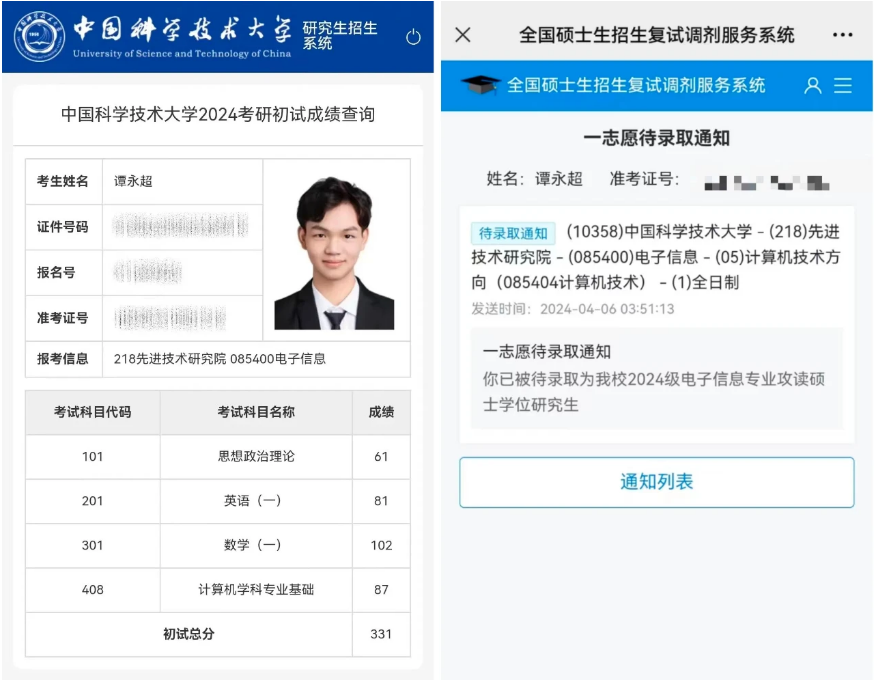Viewport: 874px width, 687px height.
Task: Select the 报考信息 label cell
Action: 63,359
